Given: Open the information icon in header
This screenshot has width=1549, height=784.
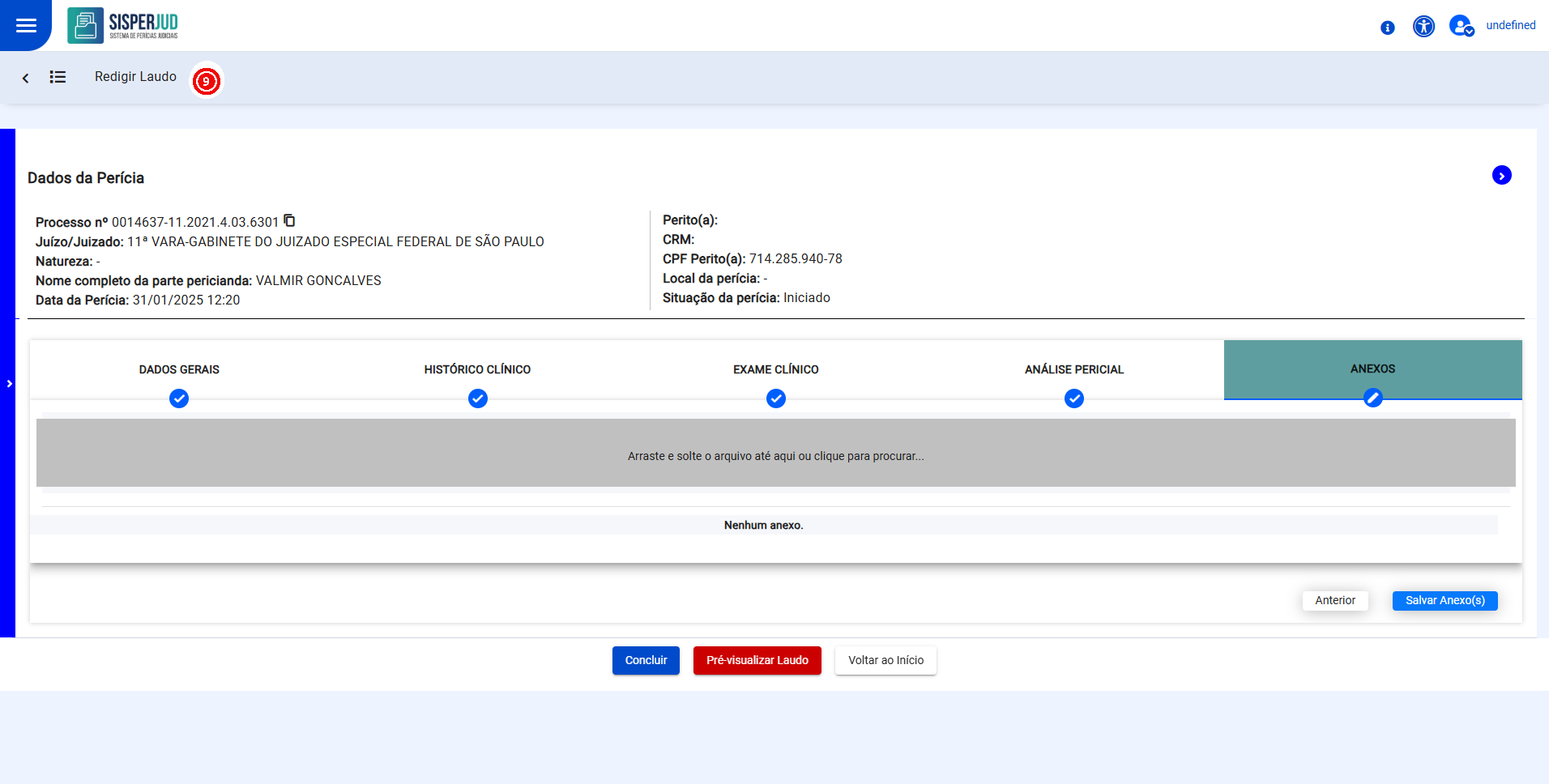Looking at the screenshot, I should pyautogui.click(x=1388, y=28).
